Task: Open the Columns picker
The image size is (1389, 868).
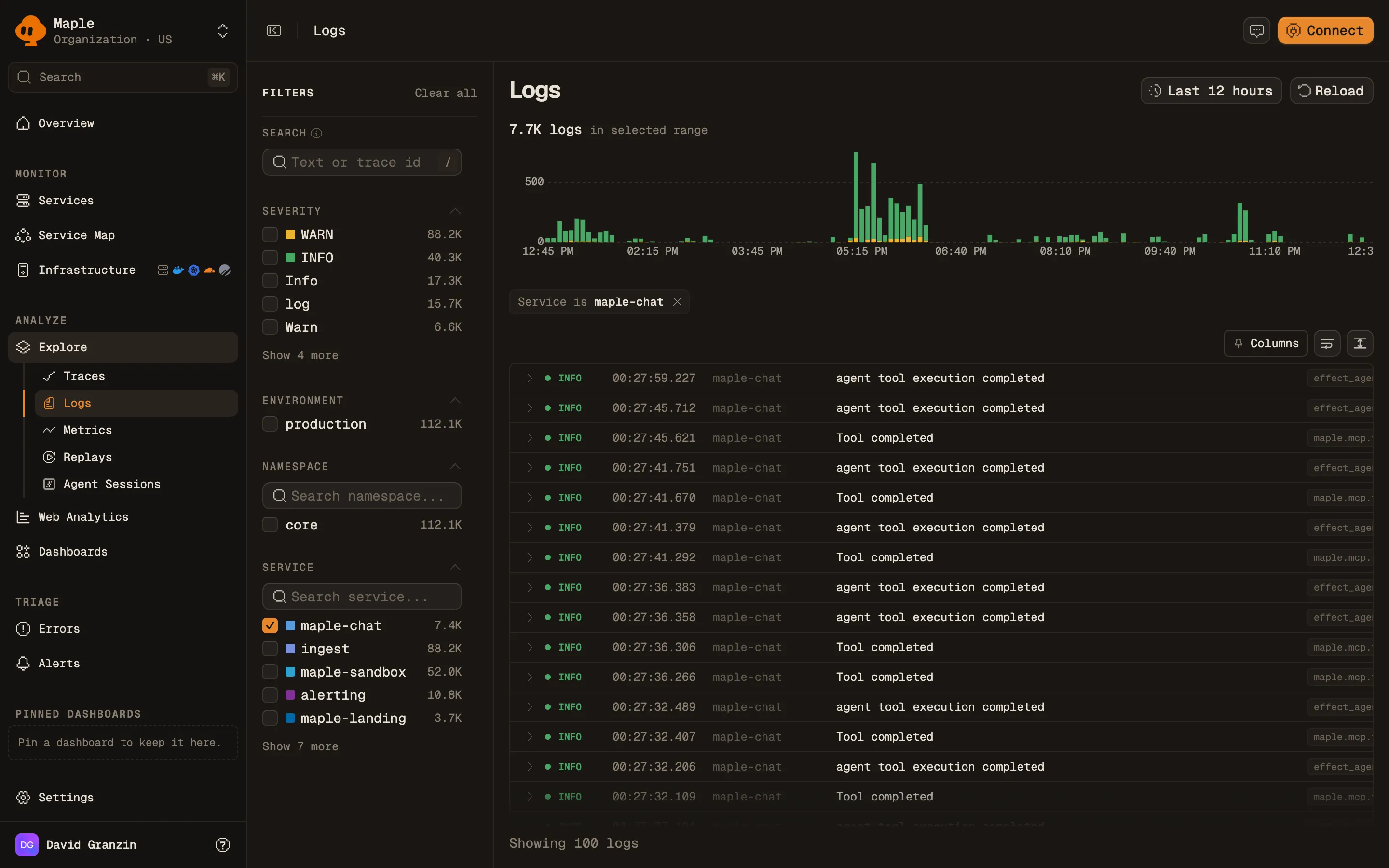Action: (x=1265, y=343)
